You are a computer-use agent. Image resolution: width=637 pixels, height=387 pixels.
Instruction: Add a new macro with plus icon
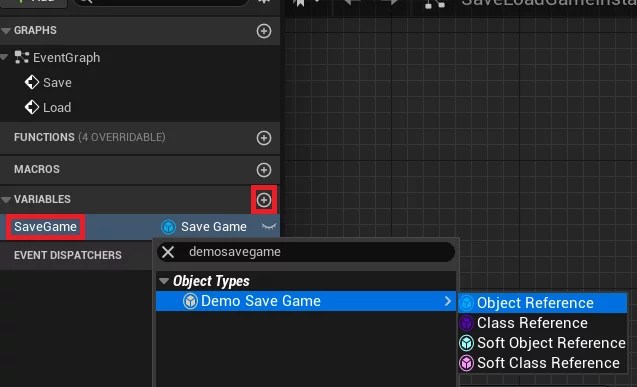coord(264,170)
